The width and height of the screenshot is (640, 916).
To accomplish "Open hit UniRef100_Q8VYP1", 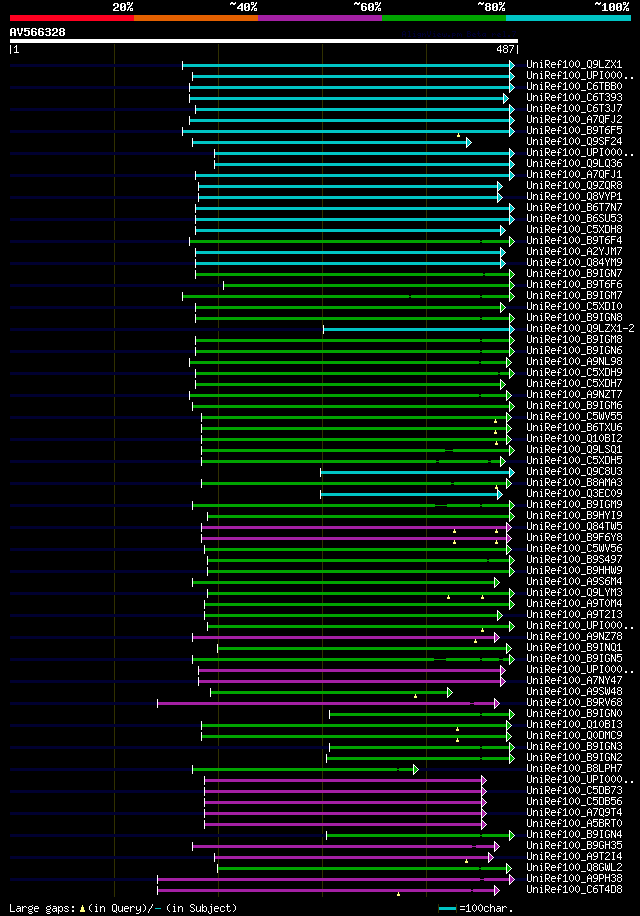I will point(574,196).
